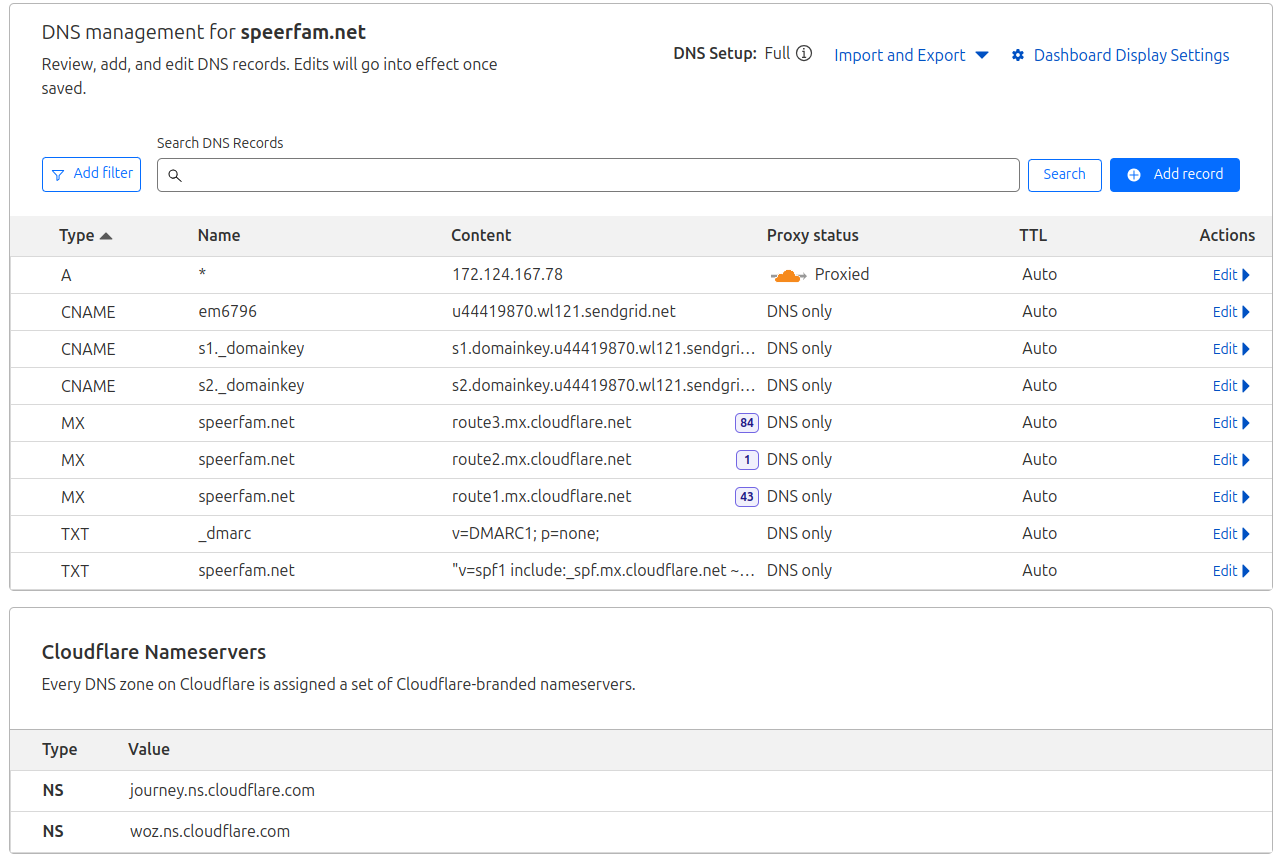Open Dashboard Display Settings link
This screenshot has width=1287, height=861.
pyautogui.click(x=1131, y=56)
